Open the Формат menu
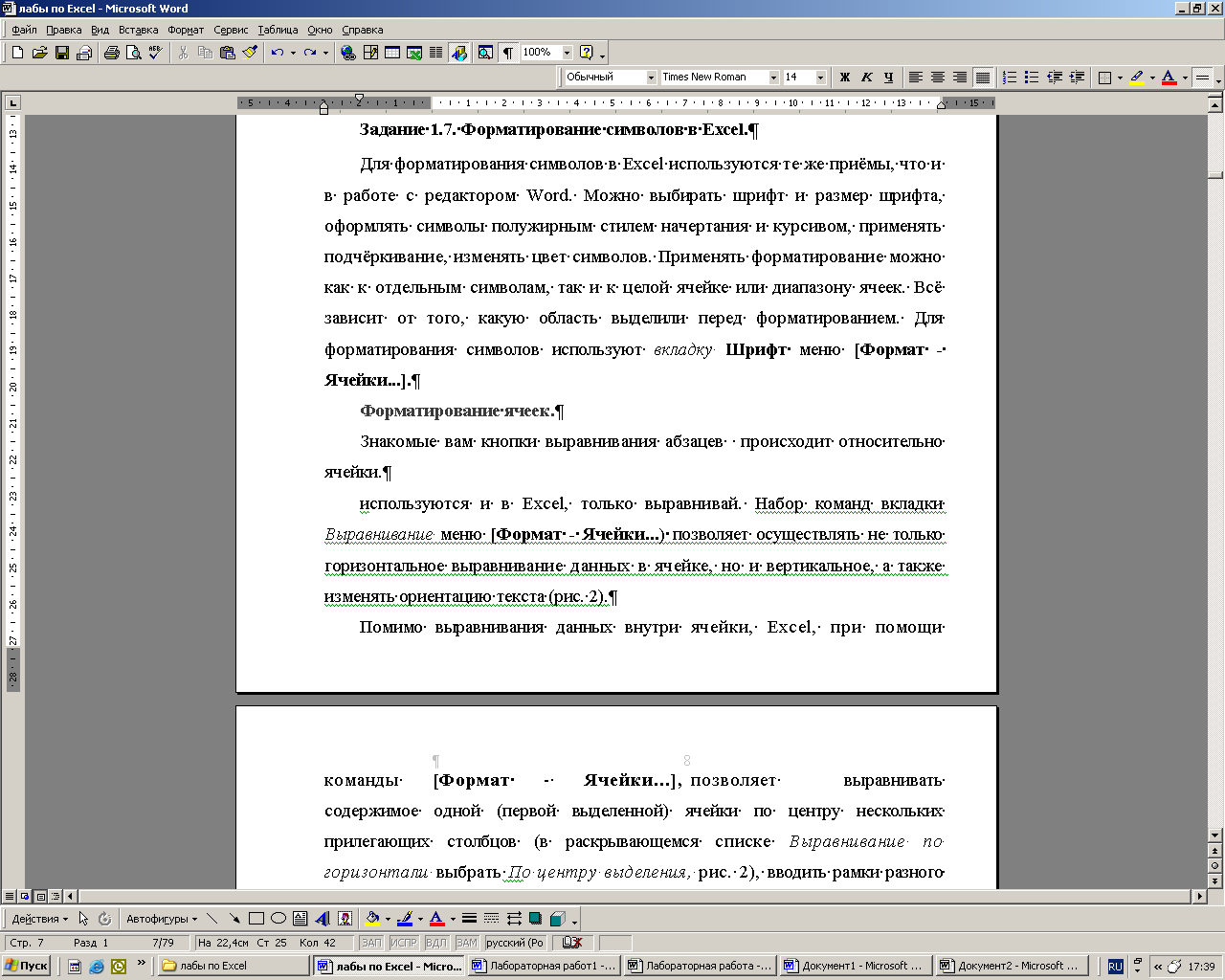The height and width of the screenshot is (980, 1225). (186, 30)
